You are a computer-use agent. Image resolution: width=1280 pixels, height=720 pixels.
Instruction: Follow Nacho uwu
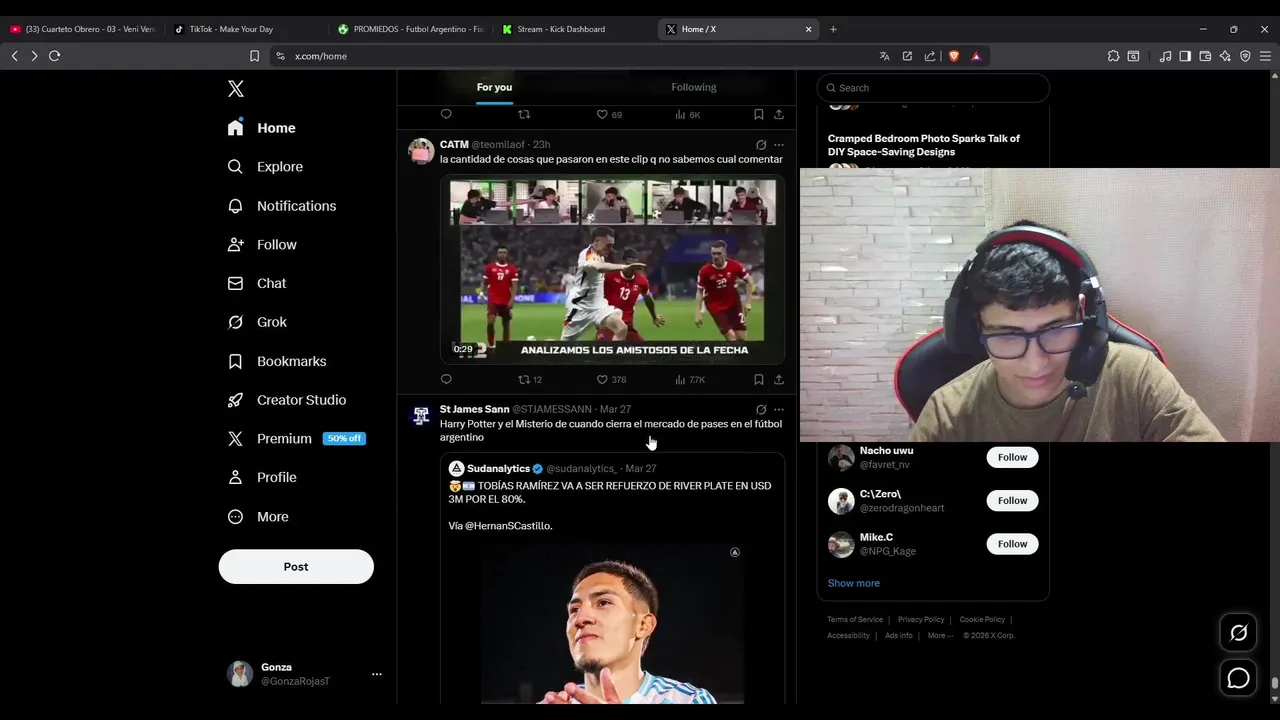(x=1012, y=458)
